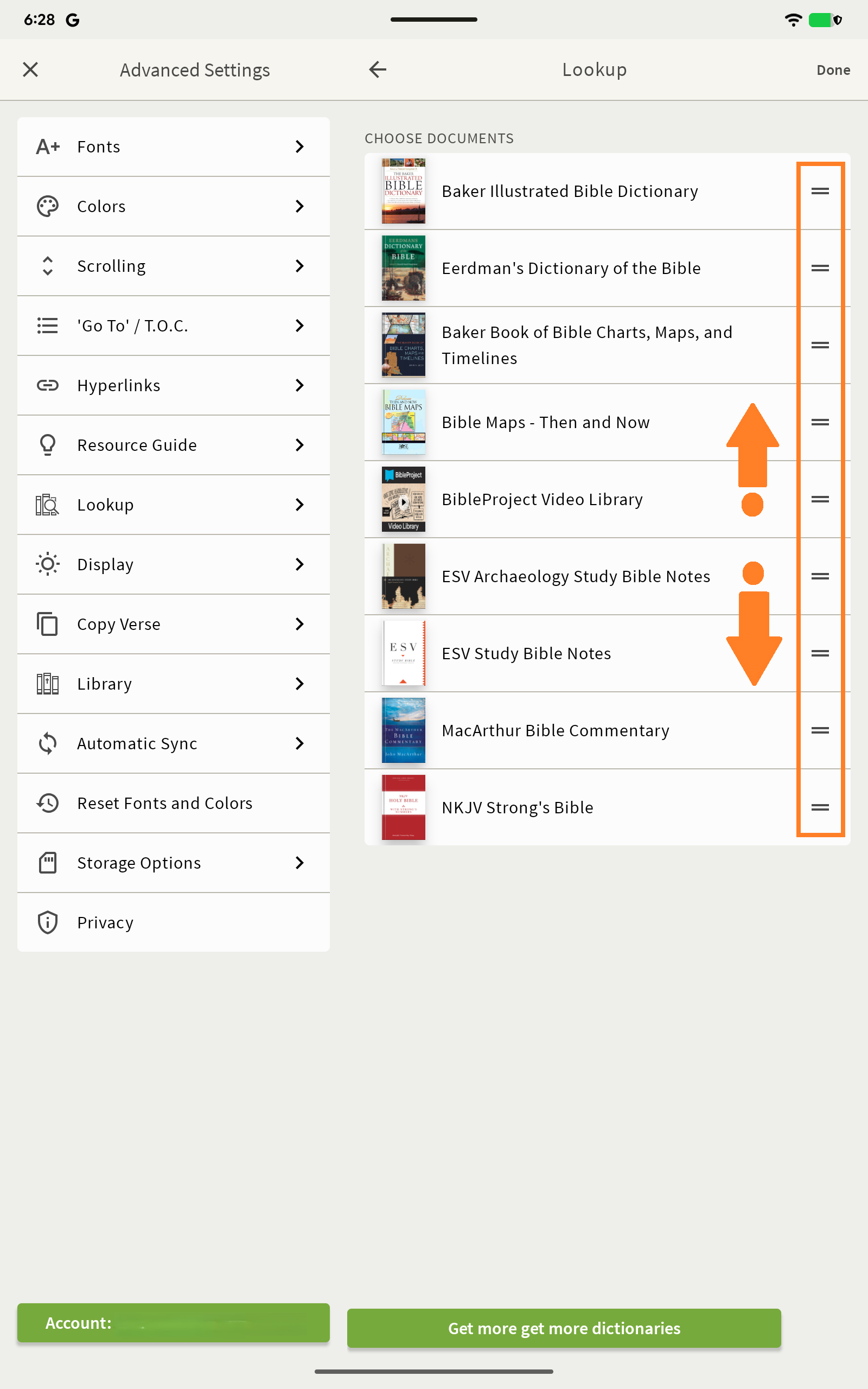This screenshot has height=1389, width=868.
Task: Select the Automatic Sync icon
Action: pos(48,744)
